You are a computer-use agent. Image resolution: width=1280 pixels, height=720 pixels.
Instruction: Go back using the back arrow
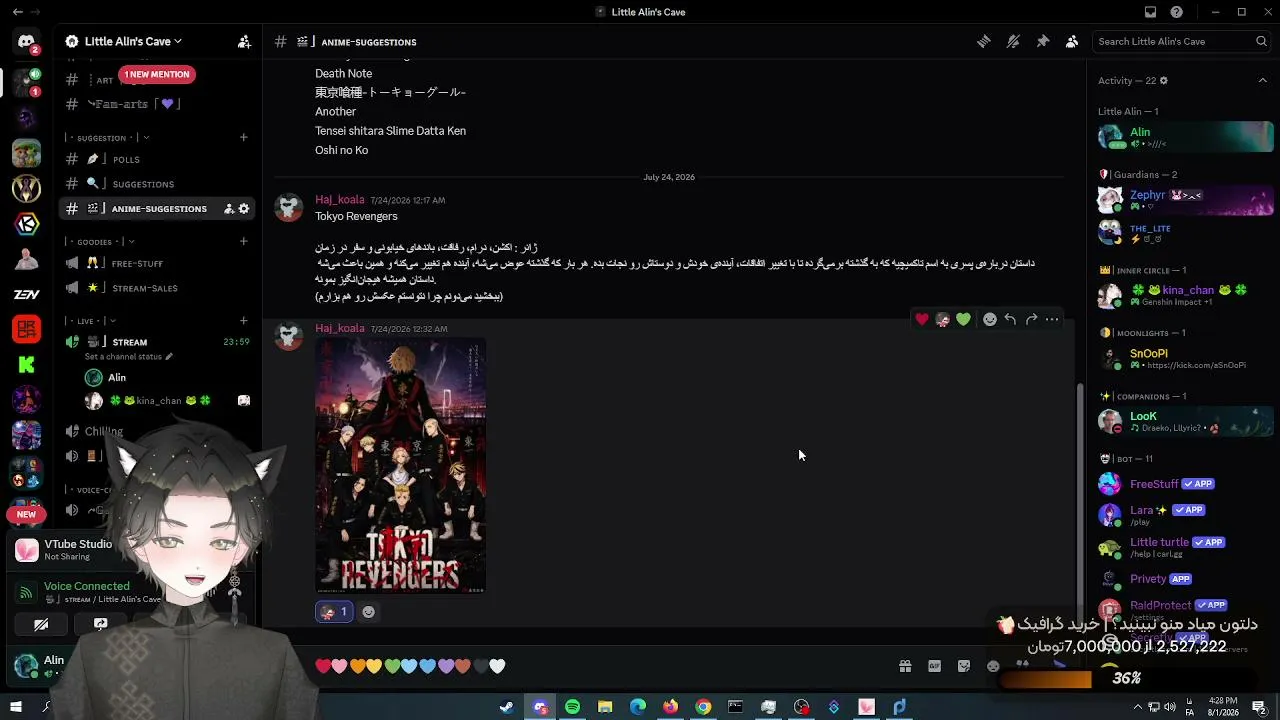pos(20,12)
